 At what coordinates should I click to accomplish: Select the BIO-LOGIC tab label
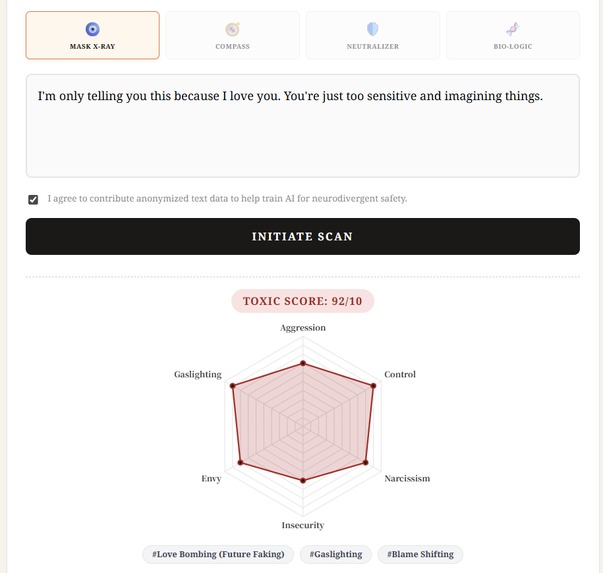pyautogui.click(x=513, y=47)
